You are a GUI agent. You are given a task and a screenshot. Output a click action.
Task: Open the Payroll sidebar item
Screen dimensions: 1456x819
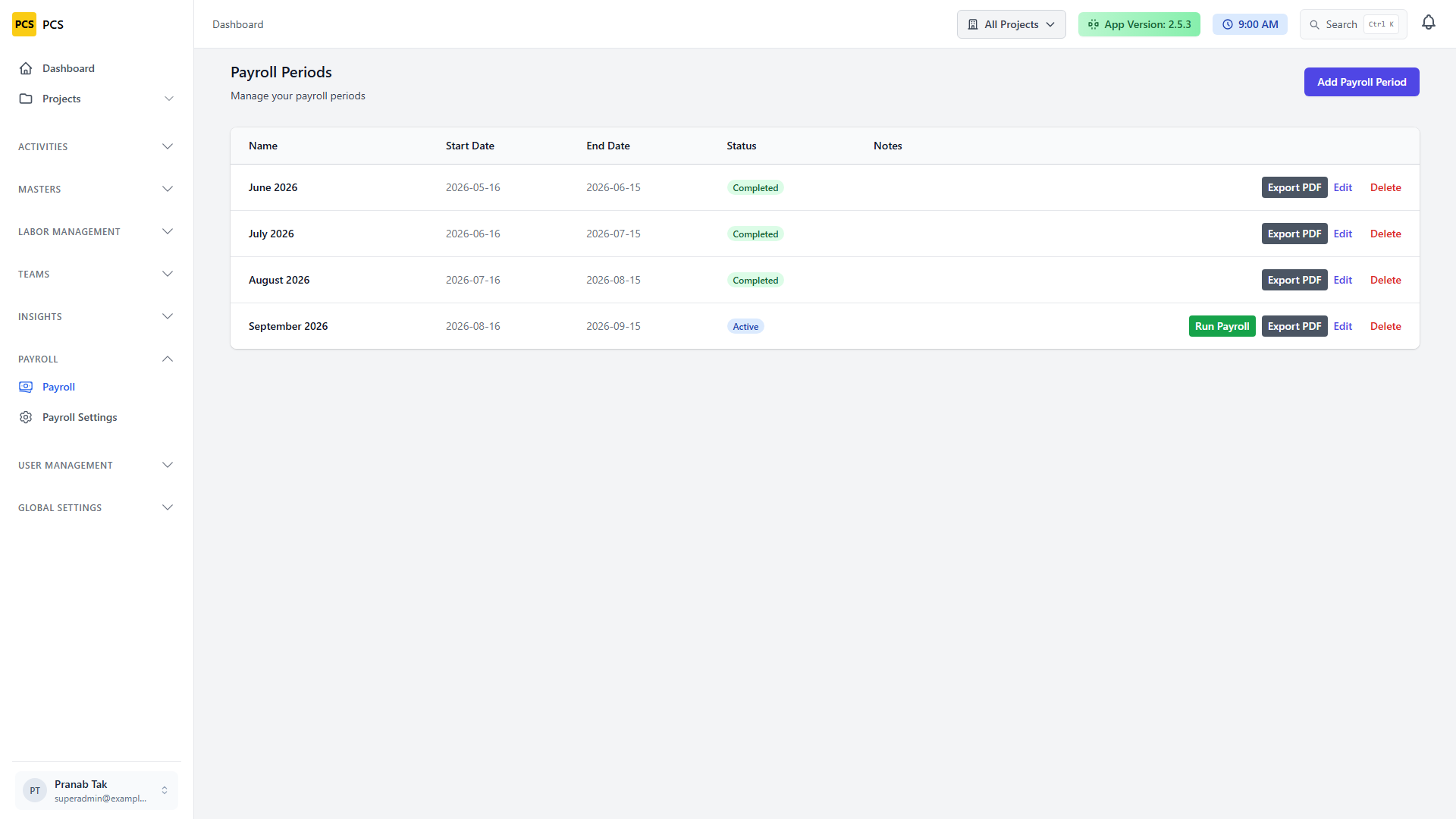96,387
